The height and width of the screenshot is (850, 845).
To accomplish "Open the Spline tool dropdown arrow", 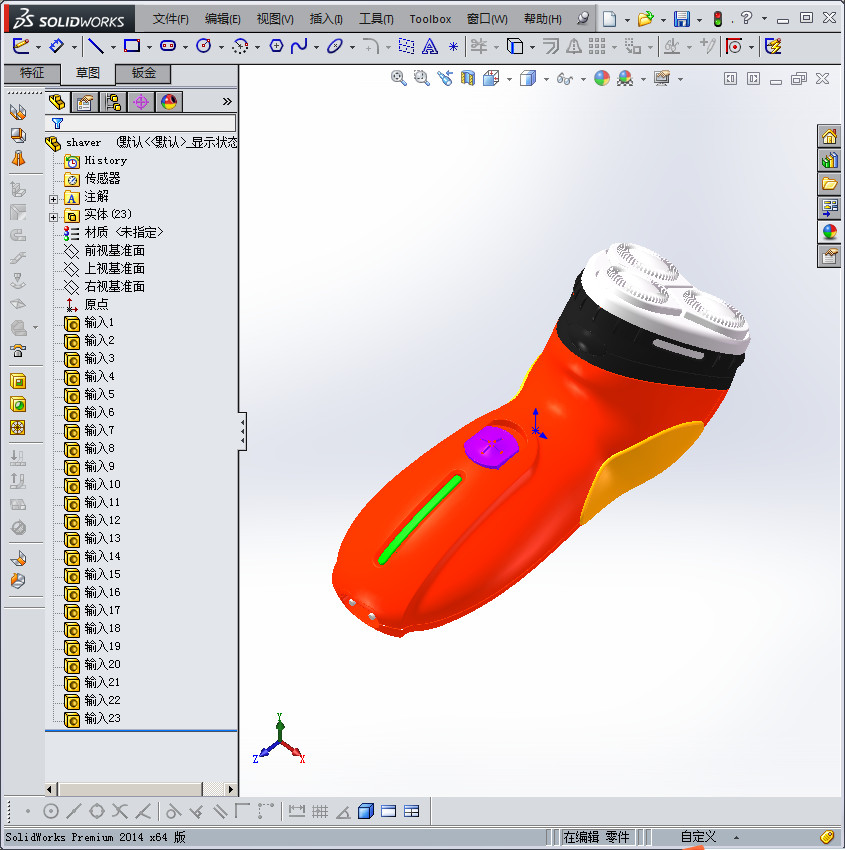I will click(x=316, y=48).
